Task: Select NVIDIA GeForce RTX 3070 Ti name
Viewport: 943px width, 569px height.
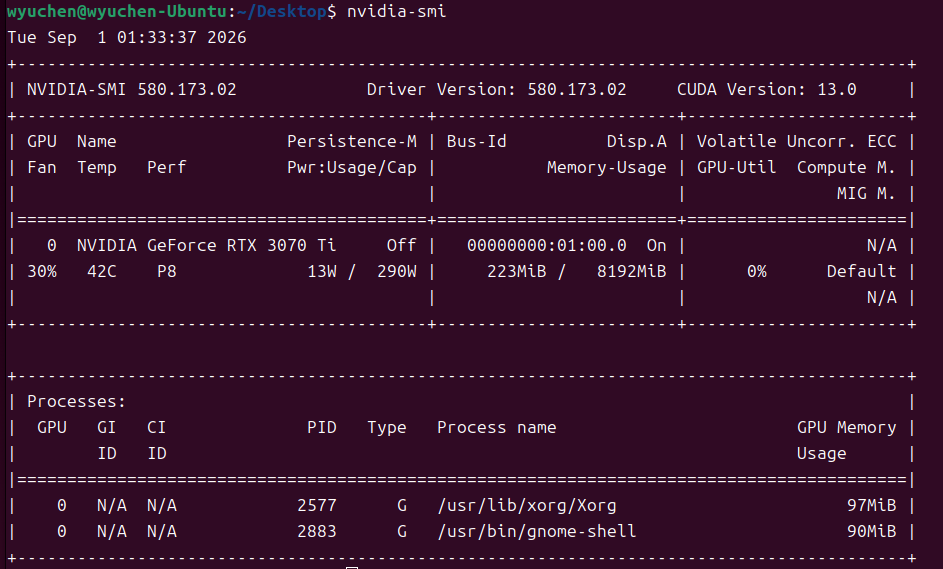Action: point(206,245)
